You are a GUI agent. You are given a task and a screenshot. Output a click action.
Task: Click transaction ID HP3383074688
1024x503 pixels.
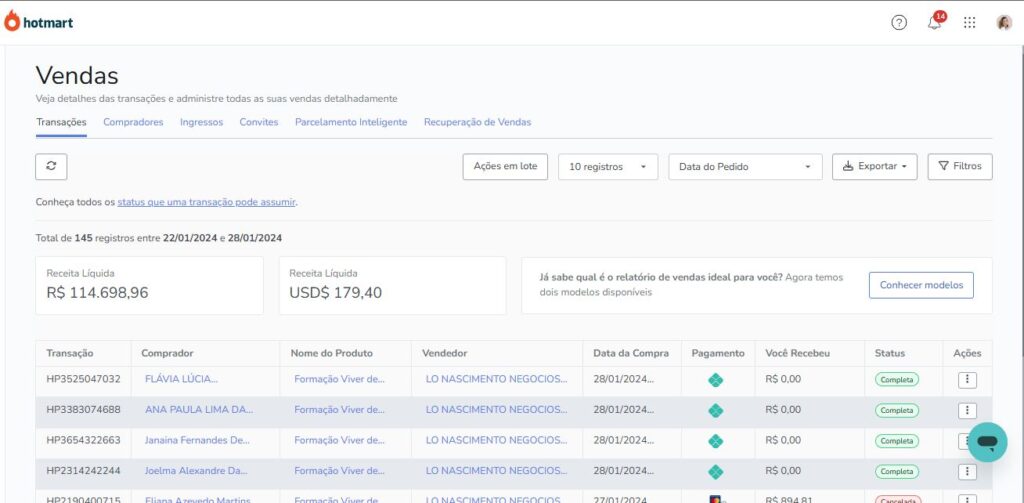[x=84, y=410]
